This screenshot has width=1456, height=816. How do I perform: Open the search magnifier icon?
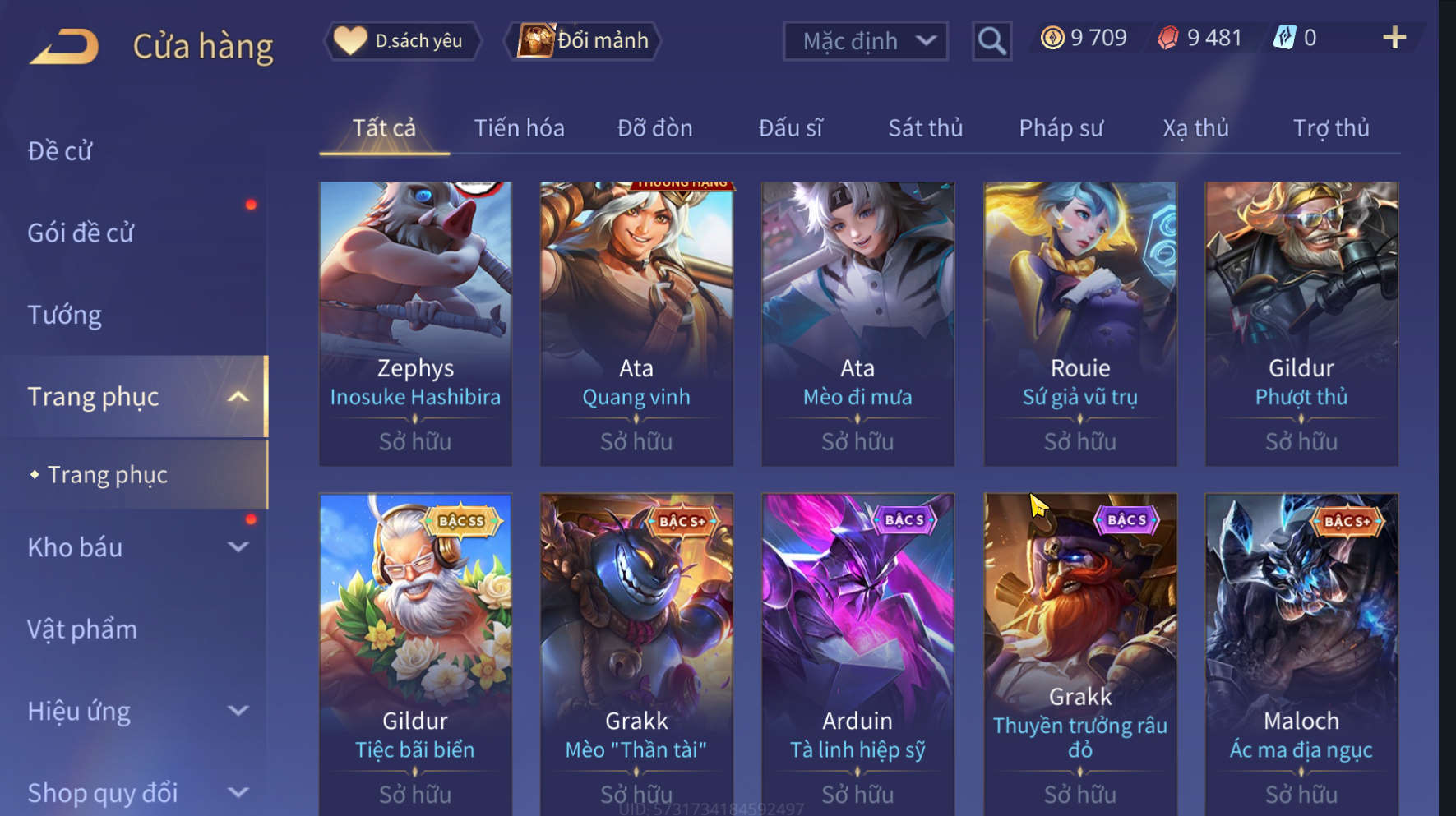991,40
